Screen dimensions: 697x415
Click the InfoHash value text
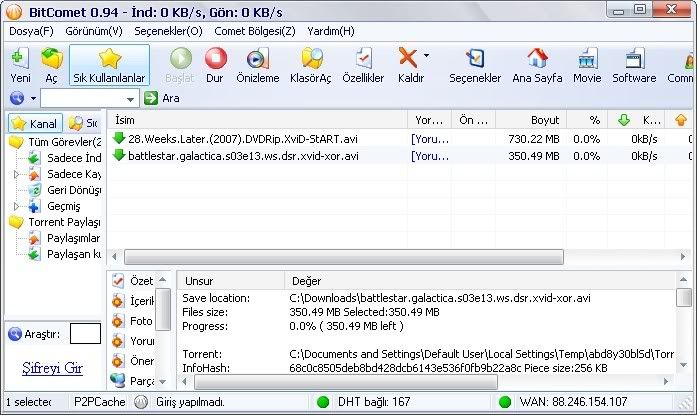tap(405, 368)
